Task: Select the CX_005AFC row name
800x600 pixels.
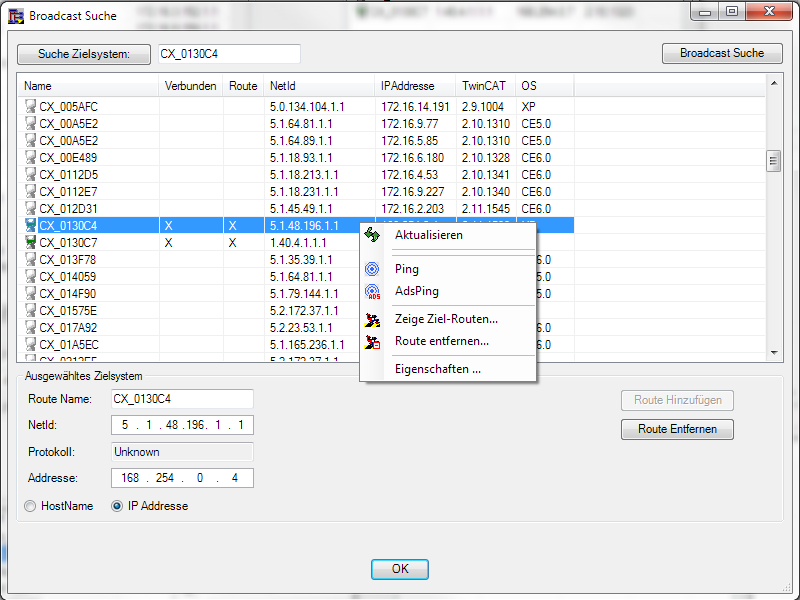Action: tap(68, 107)
